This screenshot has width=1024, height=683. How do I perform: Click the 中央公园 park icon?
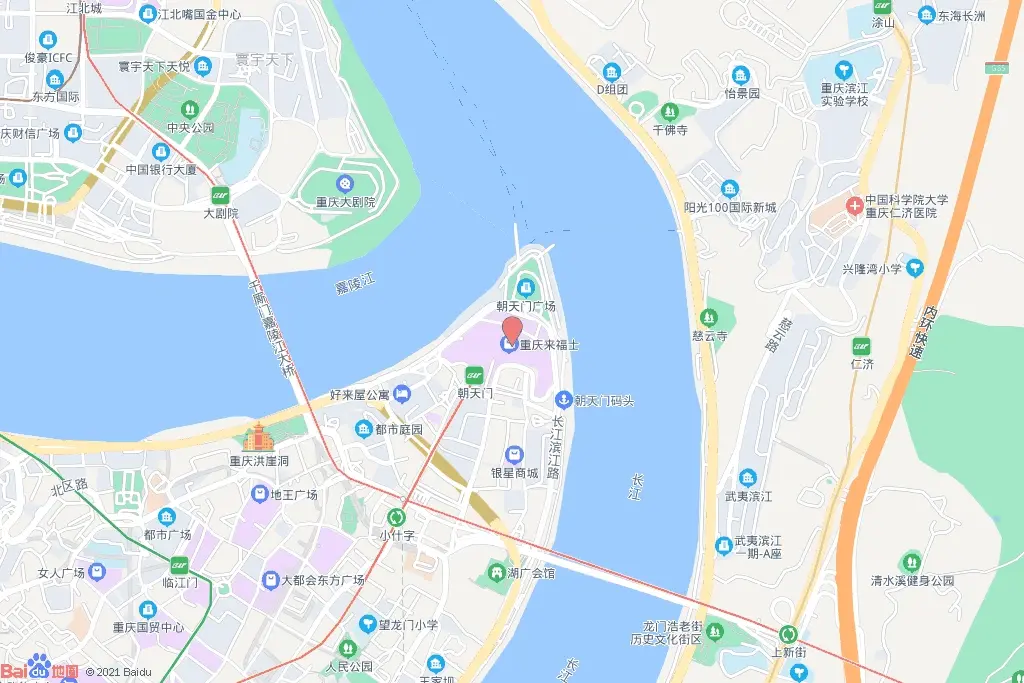(x=190, y=109)
